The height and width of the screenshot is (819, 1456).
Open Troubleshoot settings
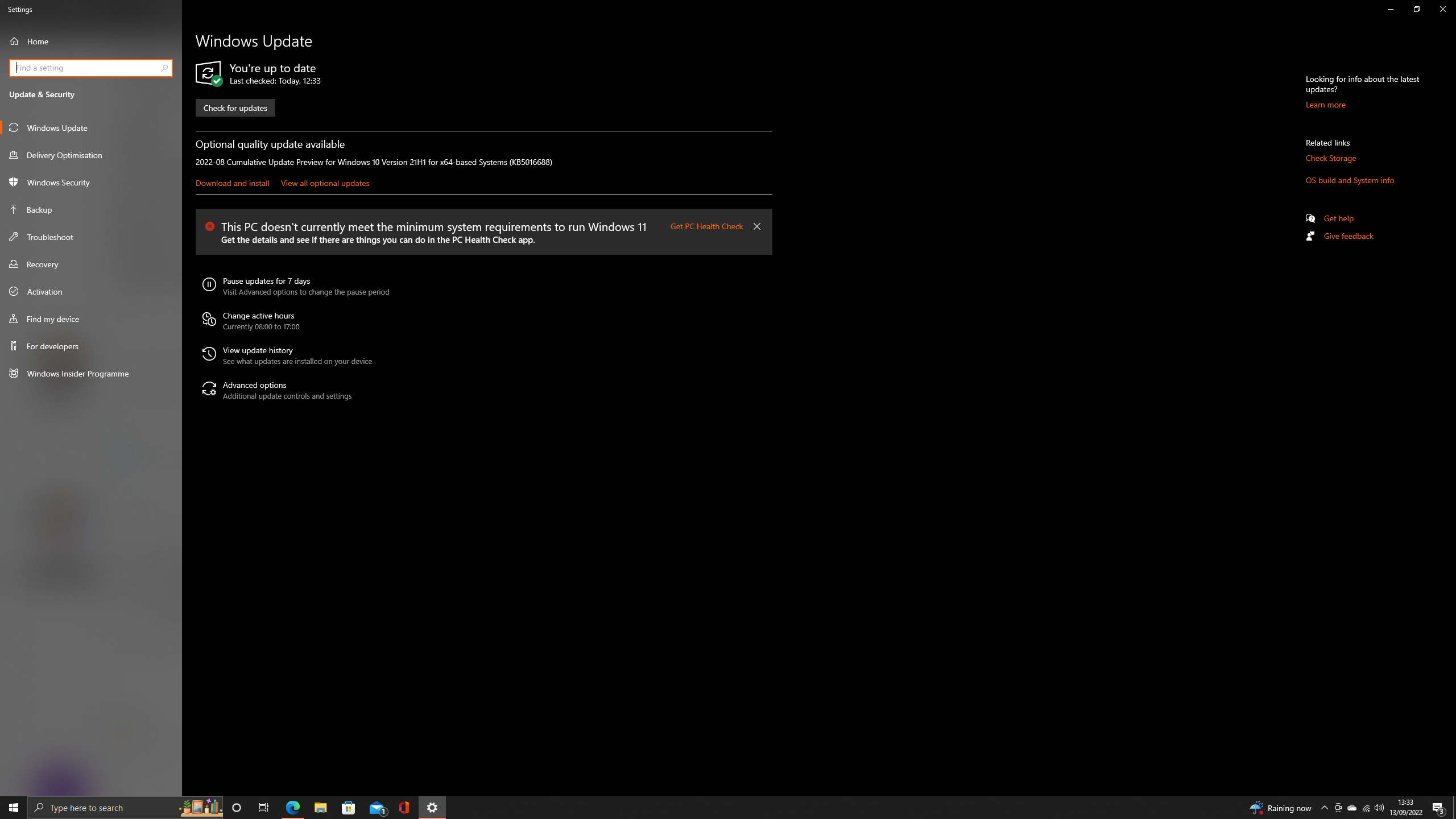coord(91,237)
